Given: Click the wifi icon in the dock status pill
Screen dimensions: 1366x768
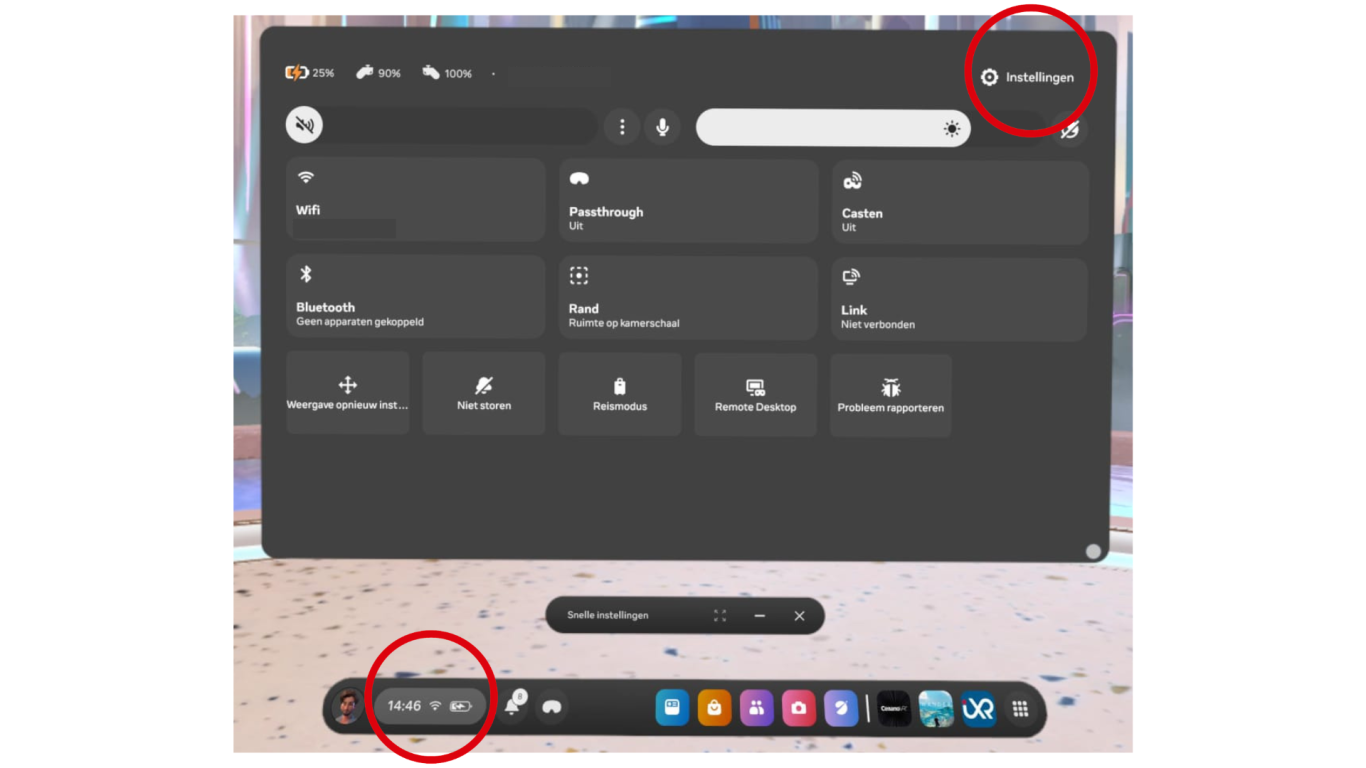Looking at the screenshot, I should [x=435, y=706].
